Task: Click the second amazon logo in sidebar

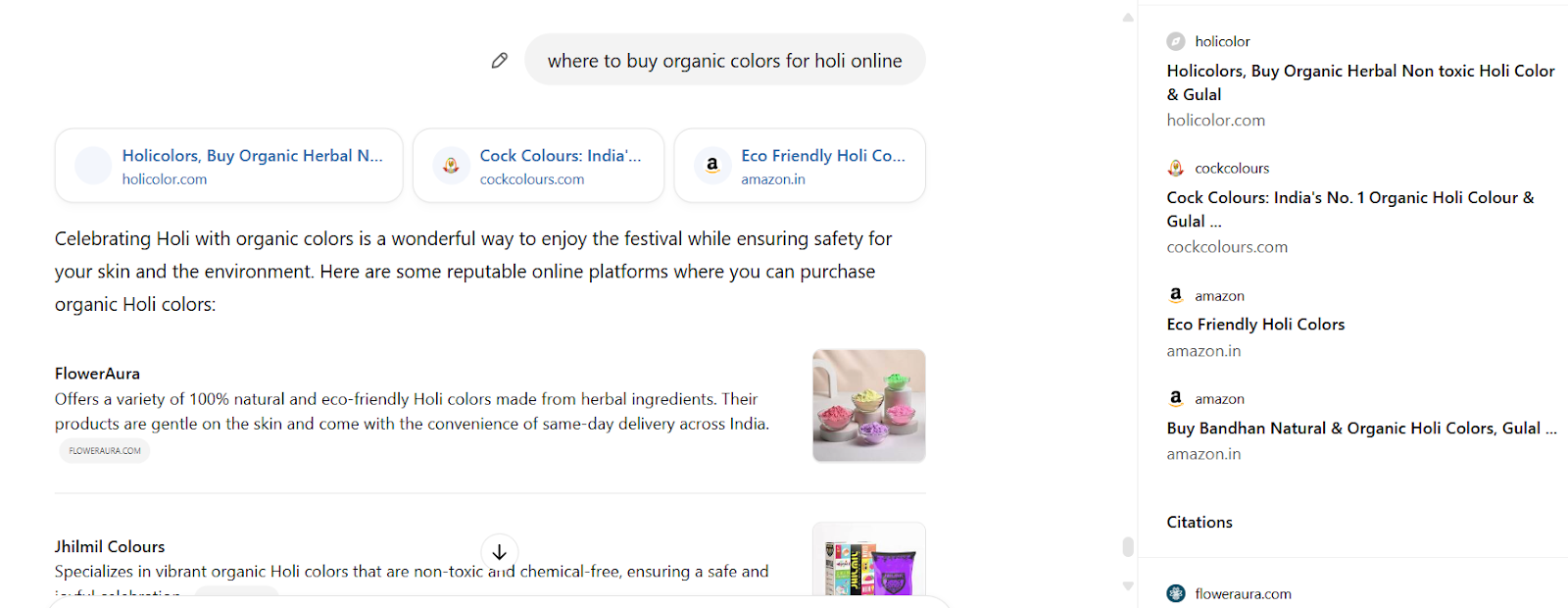Action: click(1176, 398)
